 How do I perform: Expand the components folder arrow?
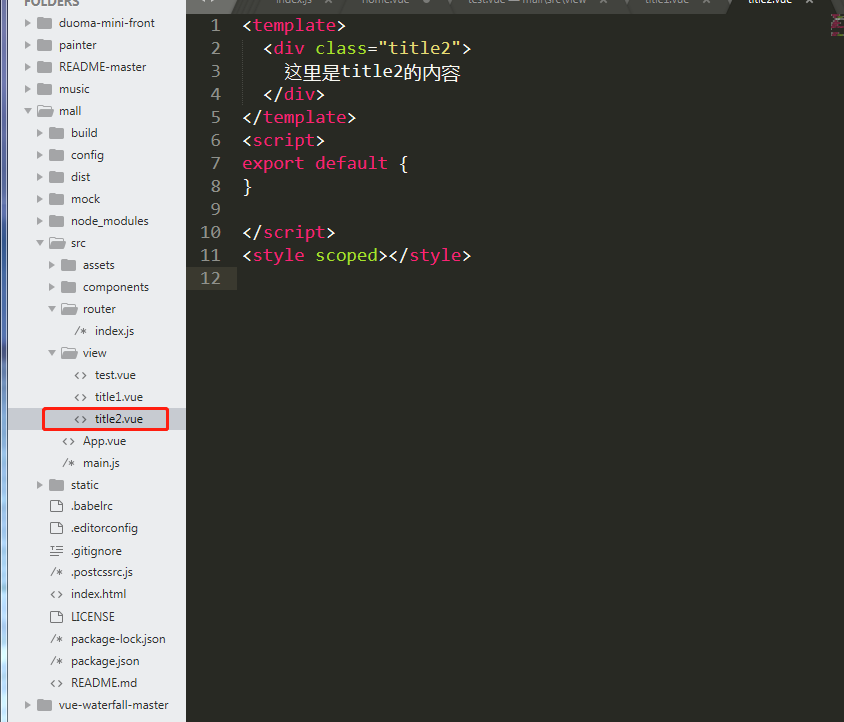(x=52, y=287)
